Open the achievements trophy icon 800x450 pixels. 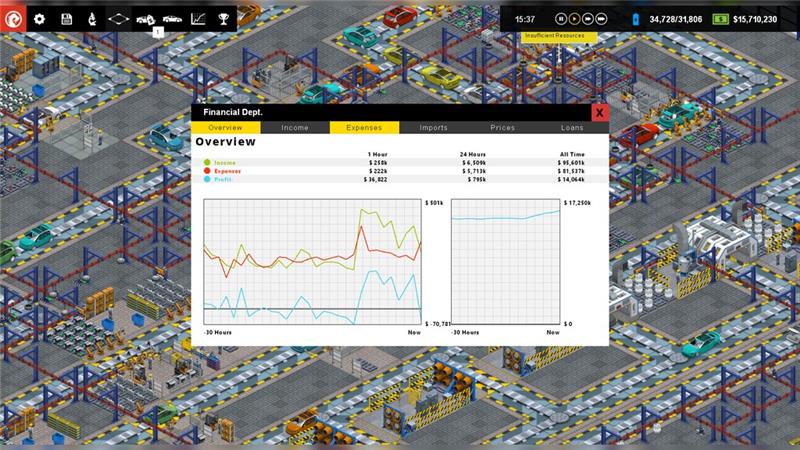223,18
